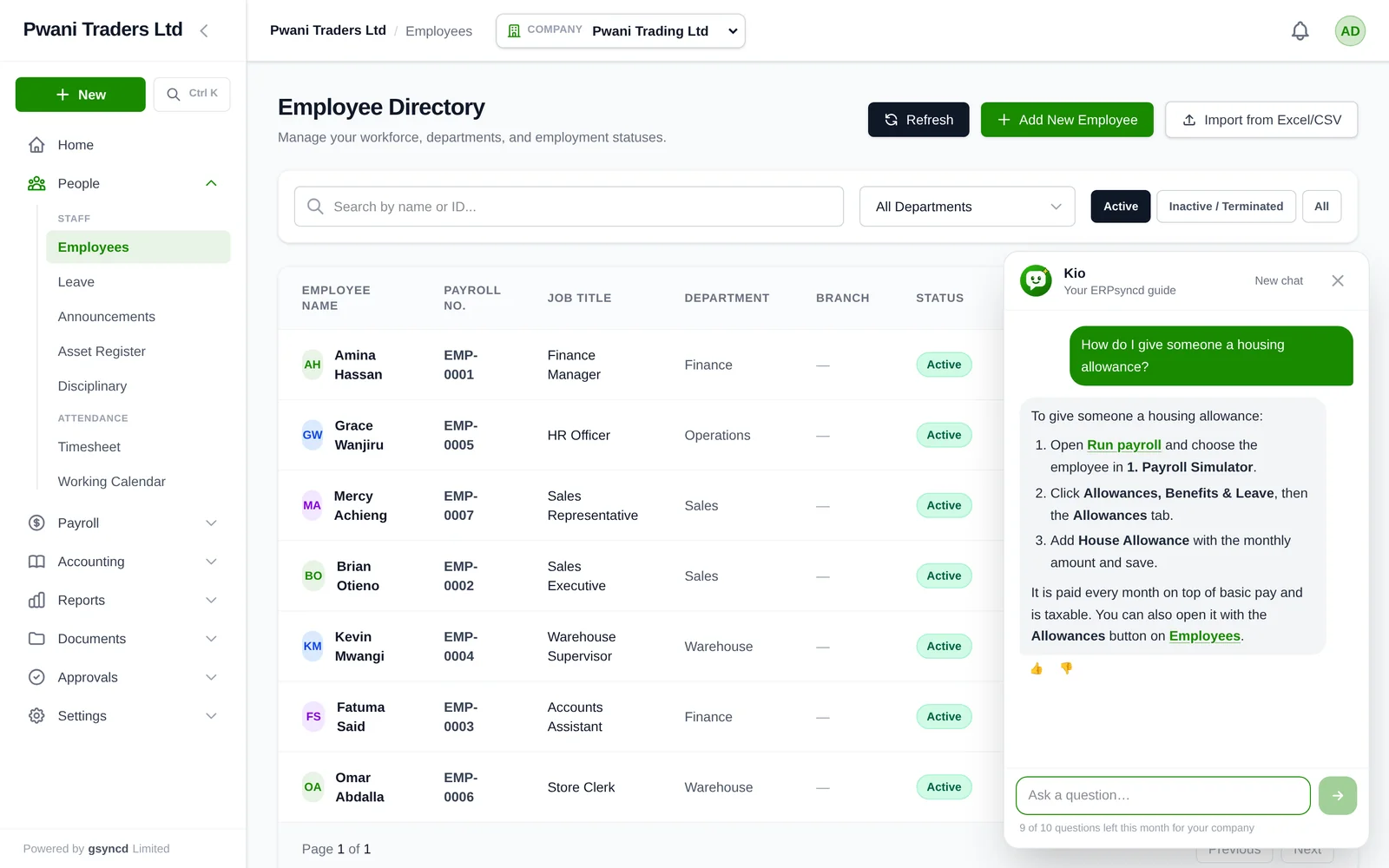The height and width of the screenshot is (868, 1389).
Task: Open Timesheet in the sidebar
Action: tap(138, 447)
